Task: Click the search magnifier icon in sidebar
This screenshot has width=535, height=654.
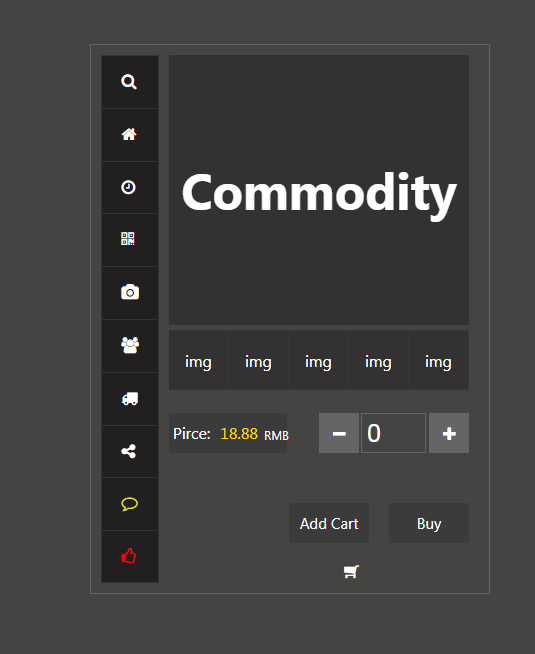Action: (x=129, y=82)
